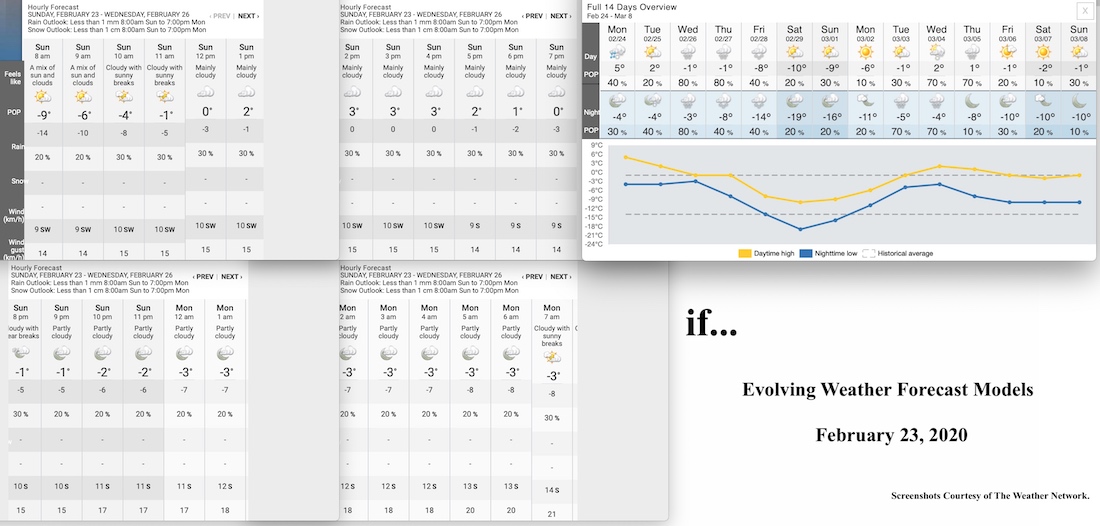Click the Sun 8 am sun-and-clouds weather icon
This screenshot has width=1100, height=526.
[42, 97]
